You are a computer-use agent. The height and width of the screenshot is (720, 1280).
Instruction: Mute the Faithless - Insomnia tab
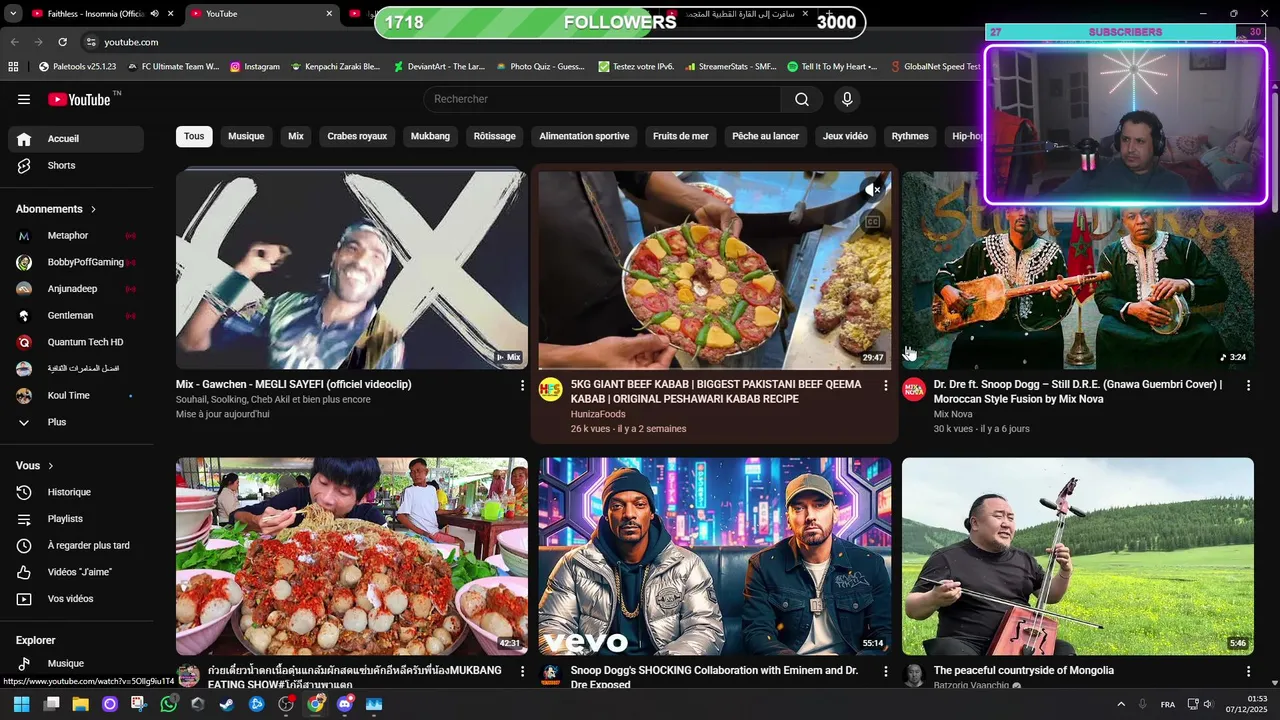pyautogui.click(x=154, y=14)
